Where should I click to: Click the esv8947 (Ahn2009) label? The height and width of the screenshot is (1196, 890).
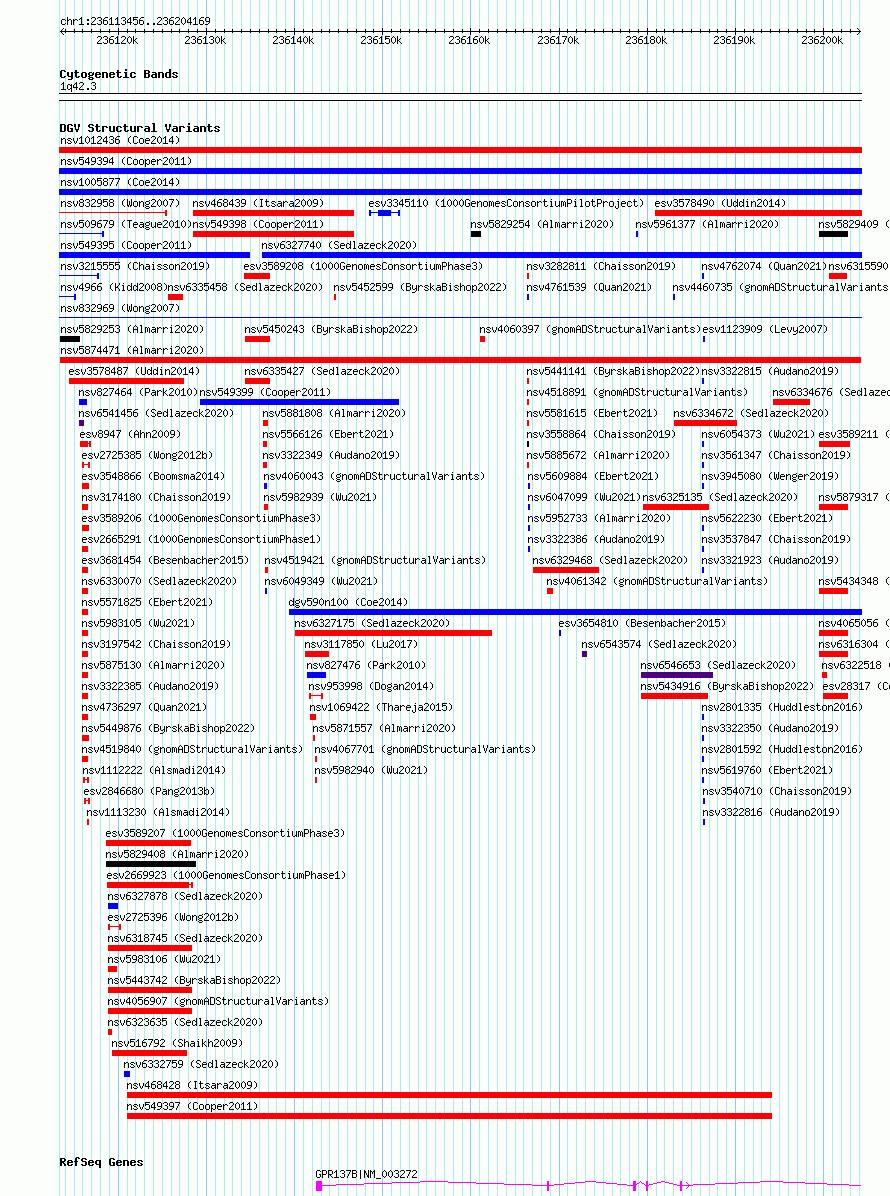coord(130,434)
